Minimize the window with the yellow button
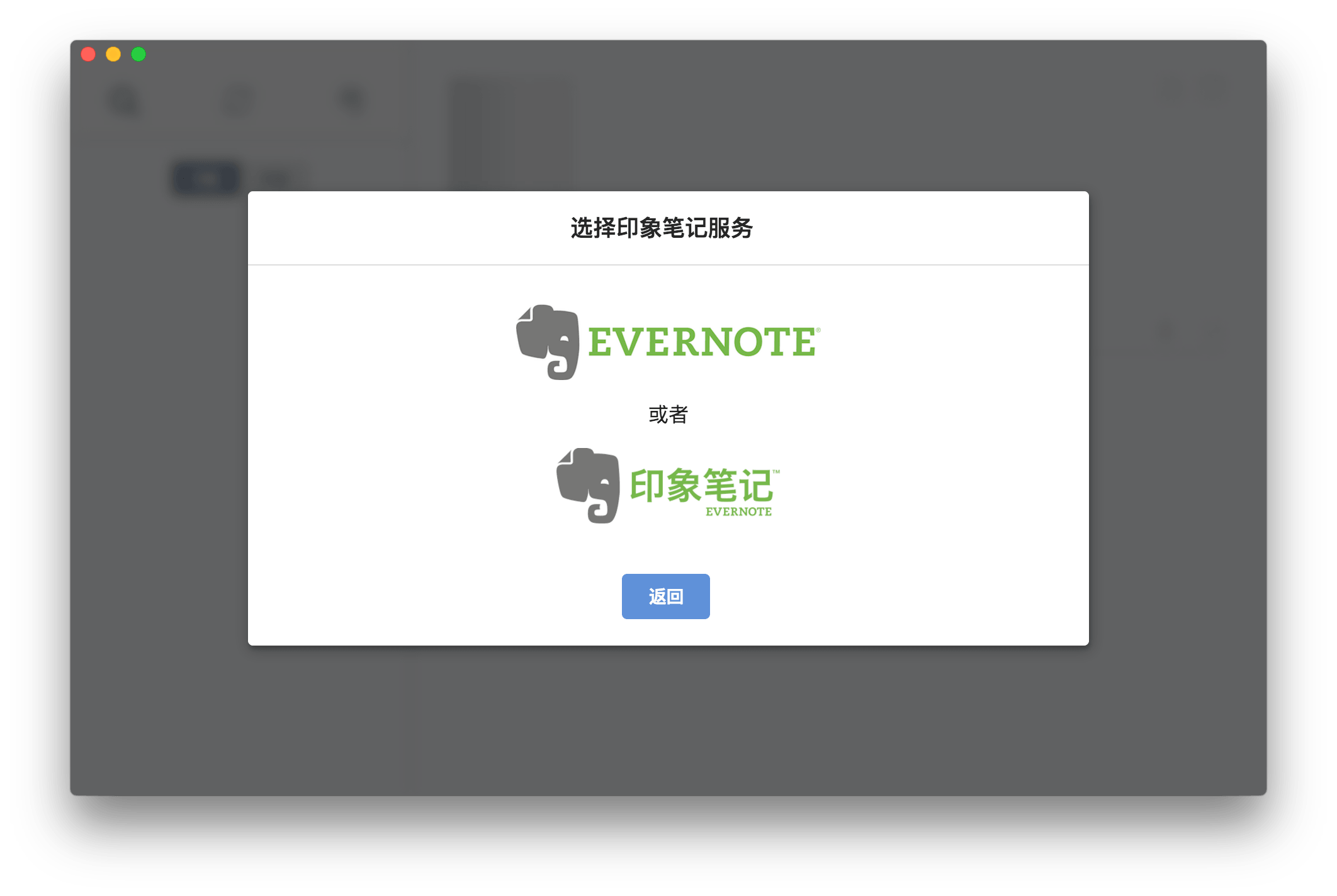This screenshot has height=896, width=1337. pyautogui.click(x=113, y=54)
